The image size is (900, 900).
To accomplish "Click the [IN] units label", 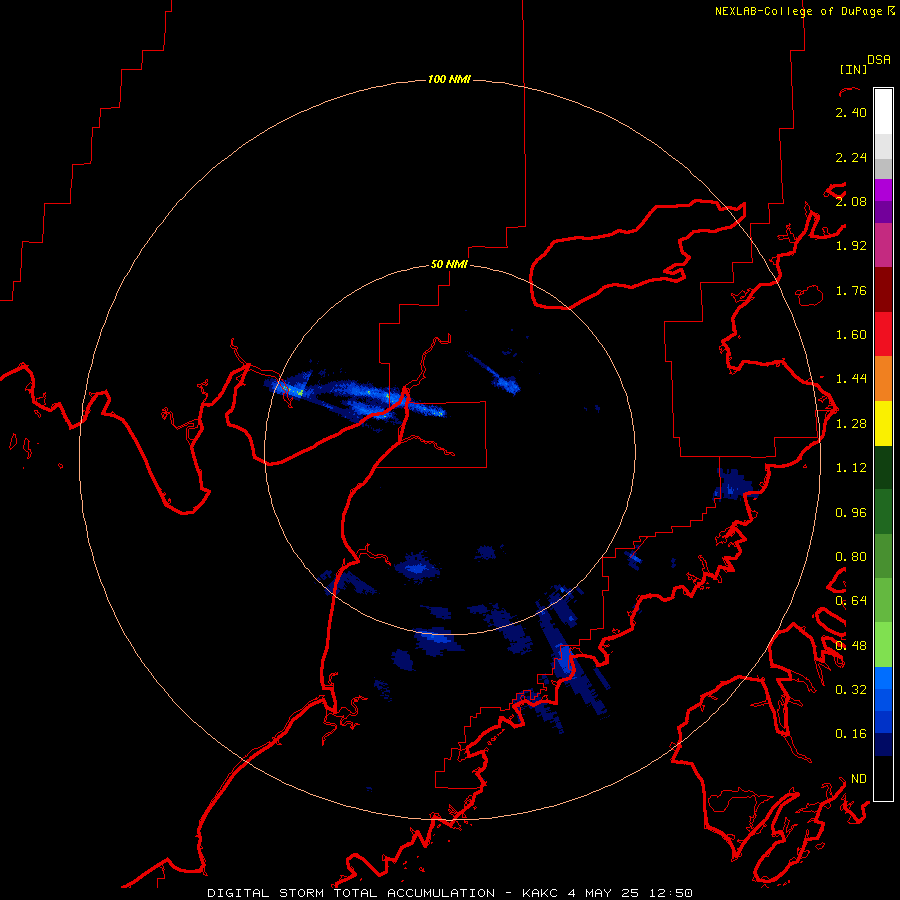I will click(x=853, y=69).
